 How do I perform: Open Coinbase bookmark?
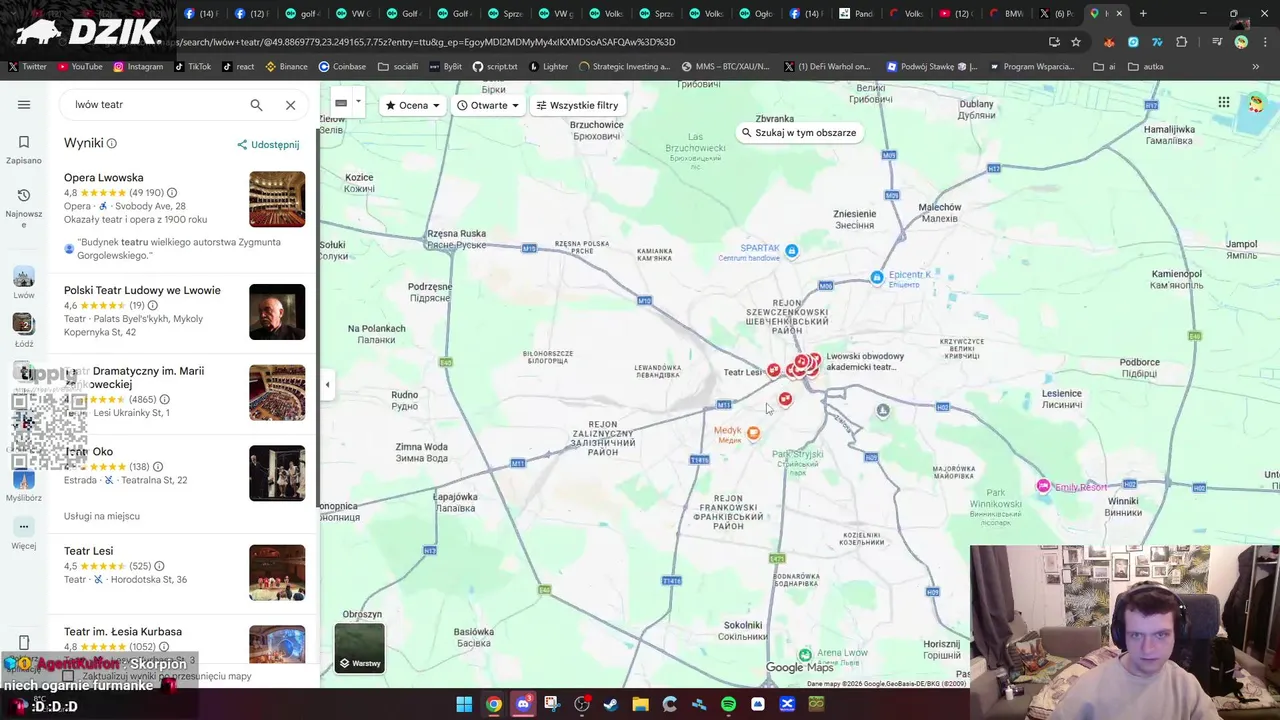342,67
